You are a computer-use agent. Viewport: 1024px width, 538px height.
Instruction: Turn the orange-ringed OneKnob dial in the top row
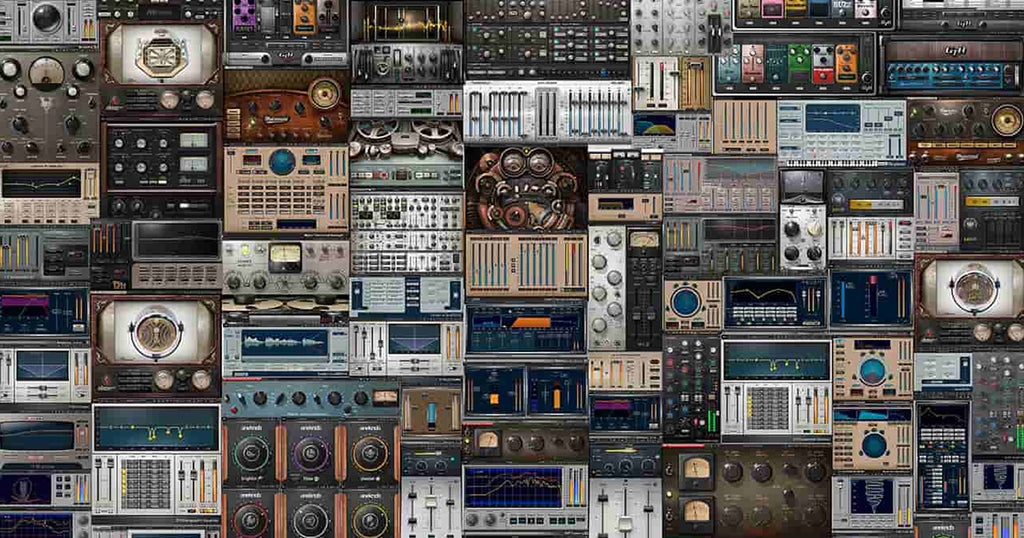click(x=369, y=453)
